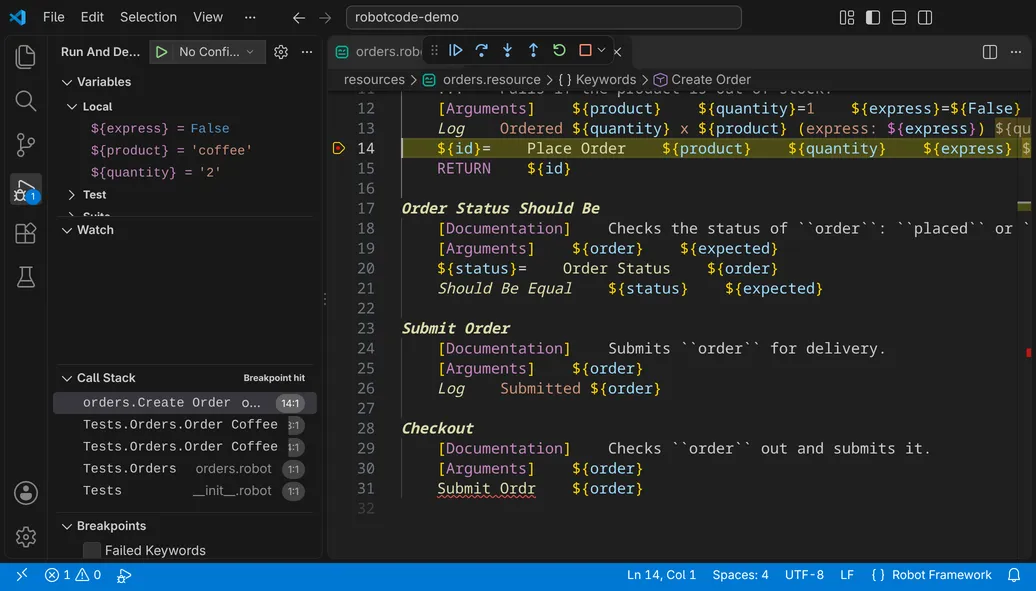Restart the debug session
Viewport: 1036px width, 591px height.
click(559, 50)
